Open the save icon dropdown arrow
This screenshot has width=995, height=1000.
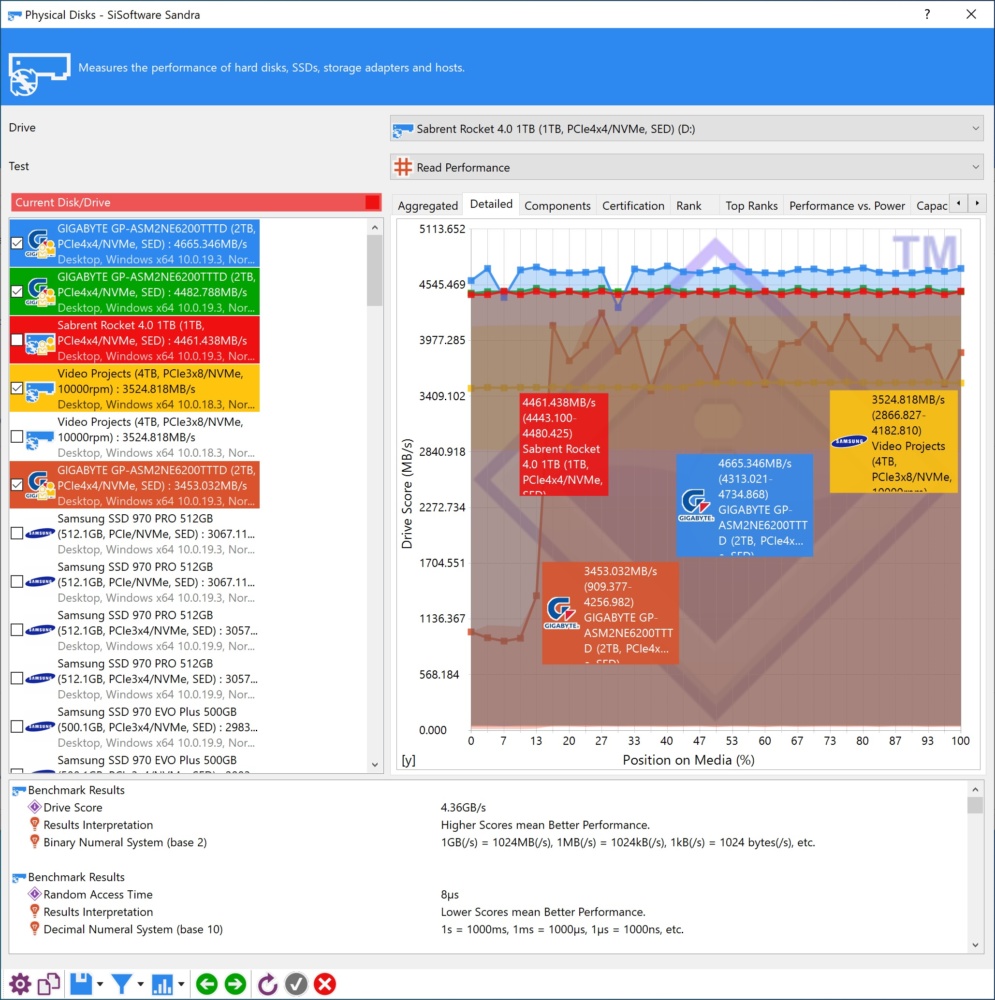(x=100, y=984)
